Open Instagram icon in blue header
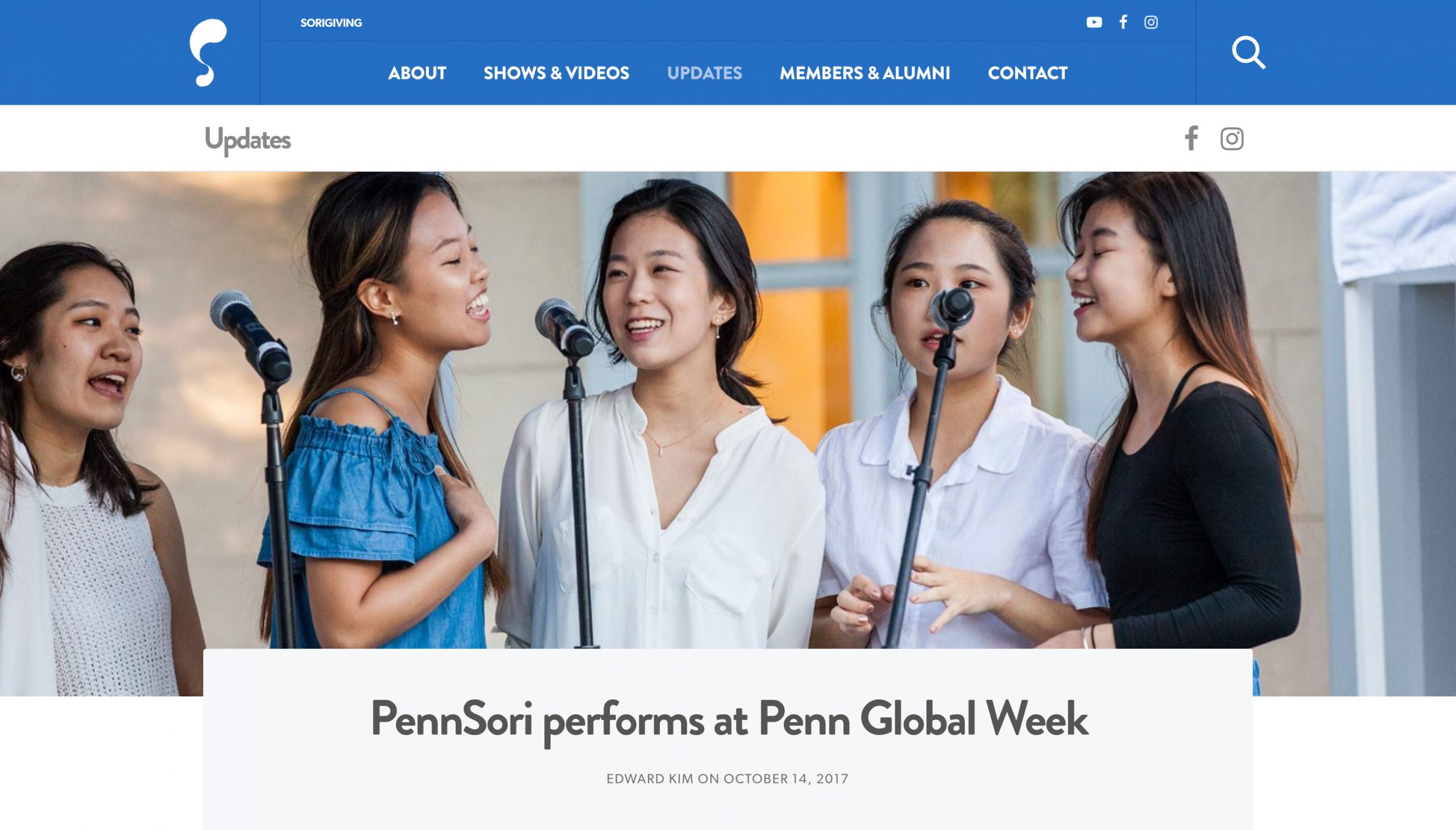 pos(1151,22)
